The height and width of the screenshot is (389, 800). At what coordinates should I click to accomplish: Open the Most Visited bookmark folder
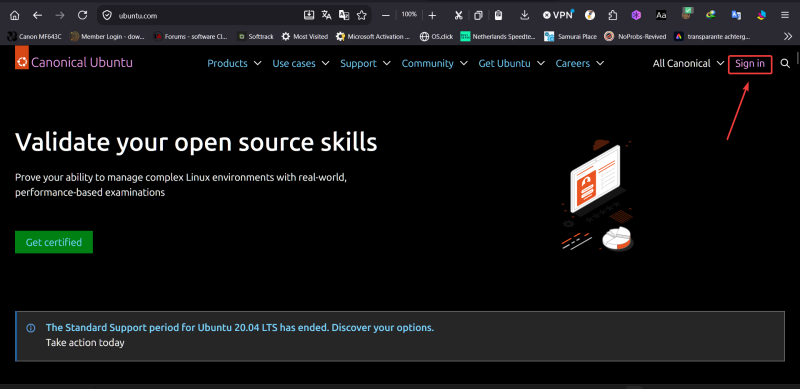pos(305,36)
